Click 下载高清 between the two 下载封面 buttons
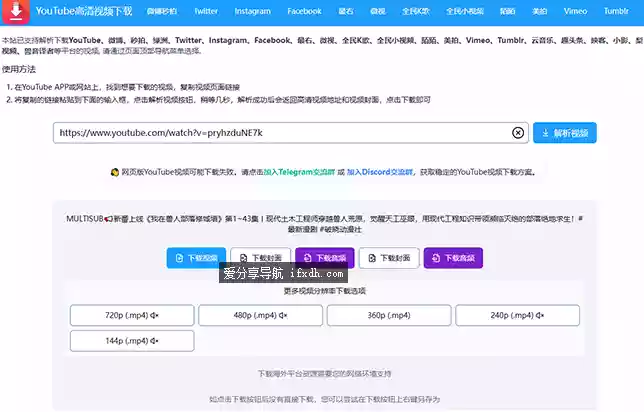Viewport: 644px width, 412px height. [x=325, y=258]
